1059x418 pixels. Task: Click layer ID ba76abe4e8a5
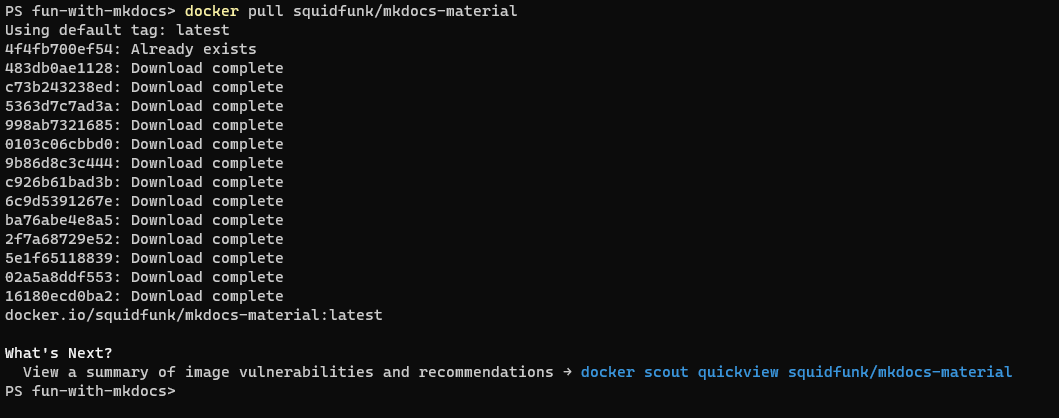pos(62,220)
